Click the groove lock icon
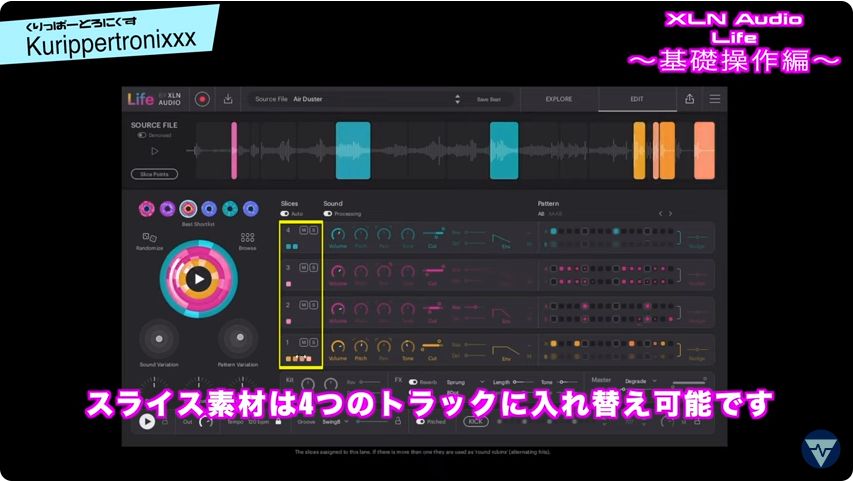 (398, 421)
